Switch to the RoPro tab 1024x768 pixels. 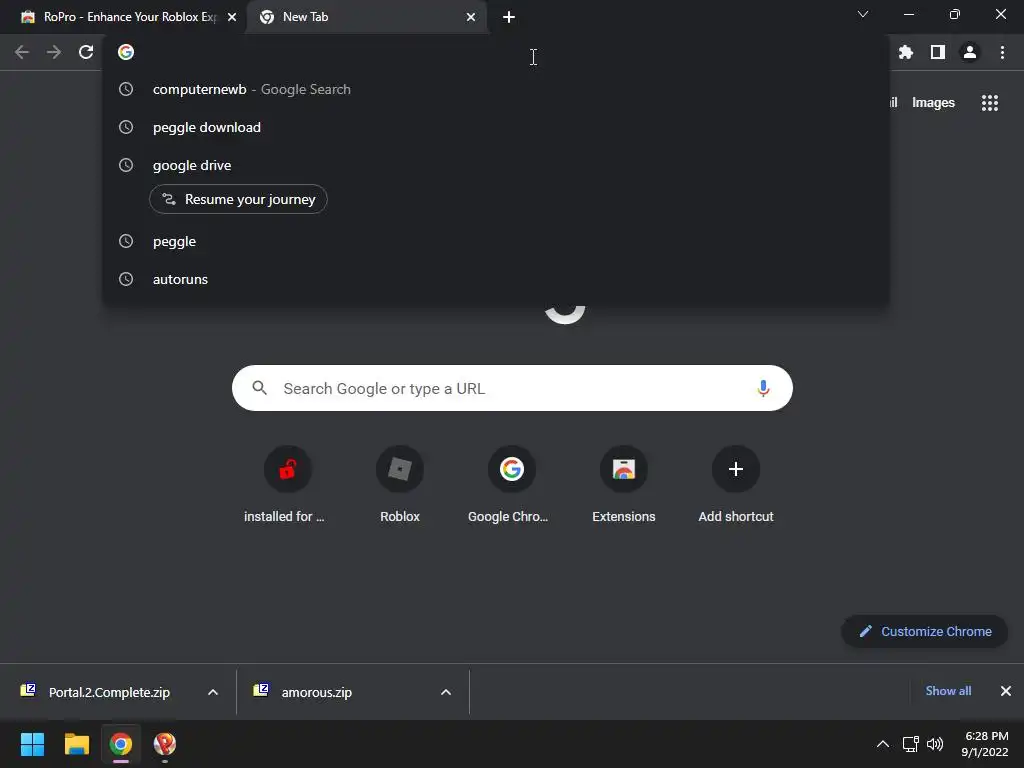click(123, 17)
